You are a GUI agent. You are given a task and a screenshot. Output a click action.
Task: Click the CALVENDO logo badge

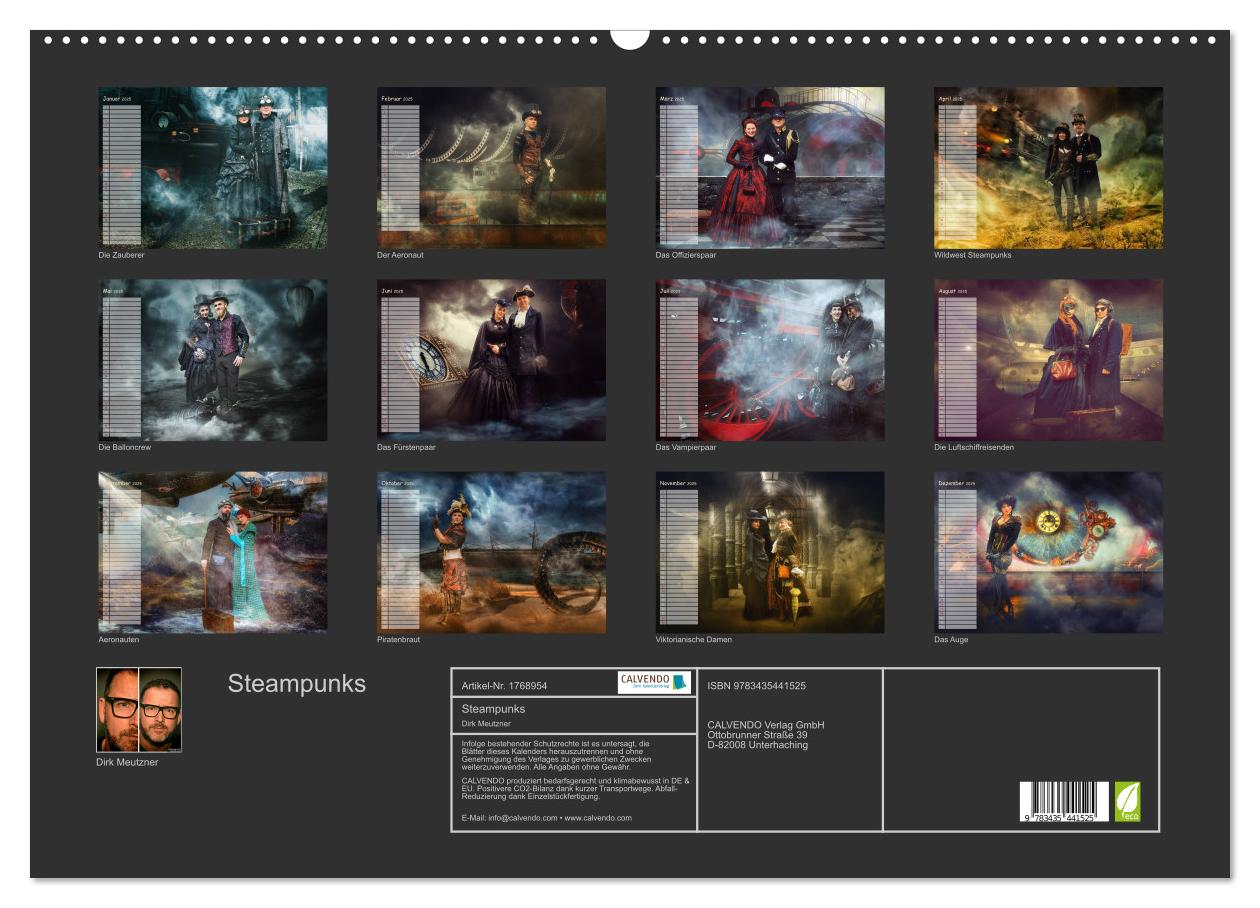654,682
